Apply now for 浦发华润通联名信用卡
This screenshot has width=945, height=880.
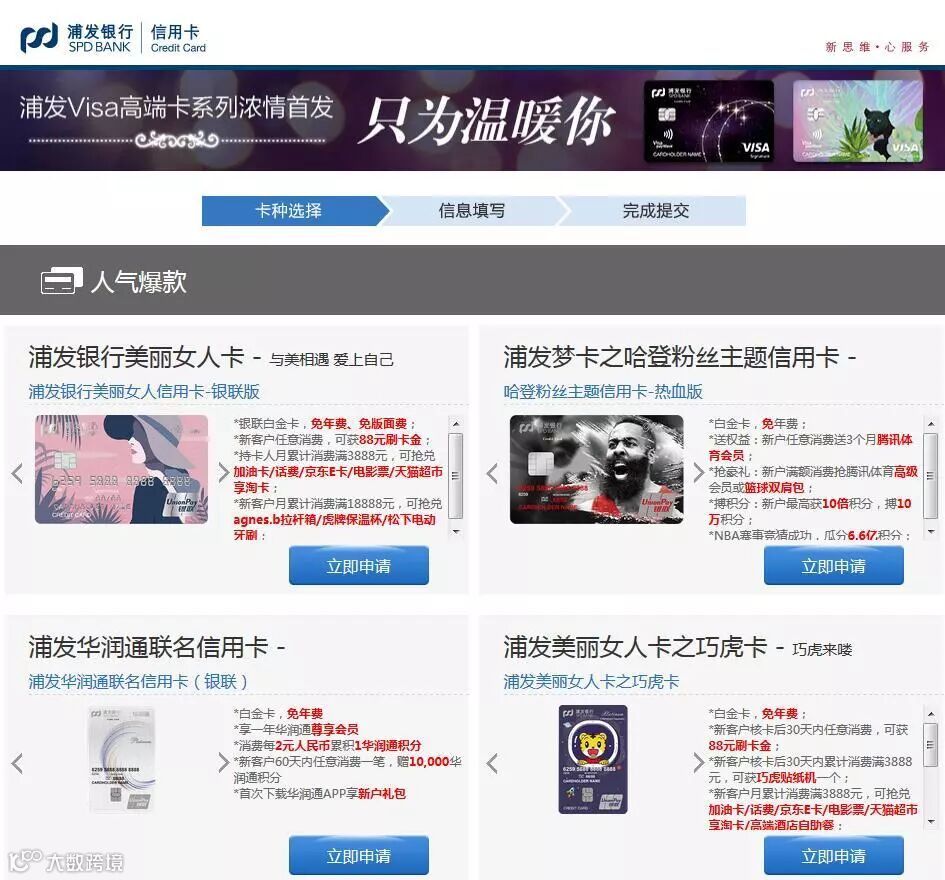[359, 856]
